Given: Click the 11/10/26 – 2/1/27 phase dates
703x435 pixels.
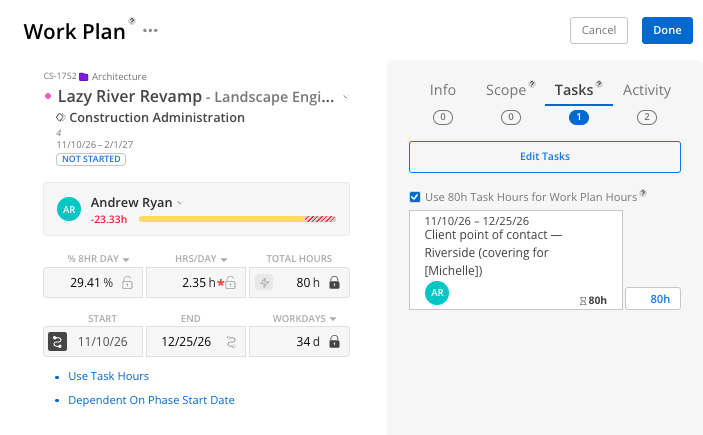Looking at the screenshot, I should (95, 144).
